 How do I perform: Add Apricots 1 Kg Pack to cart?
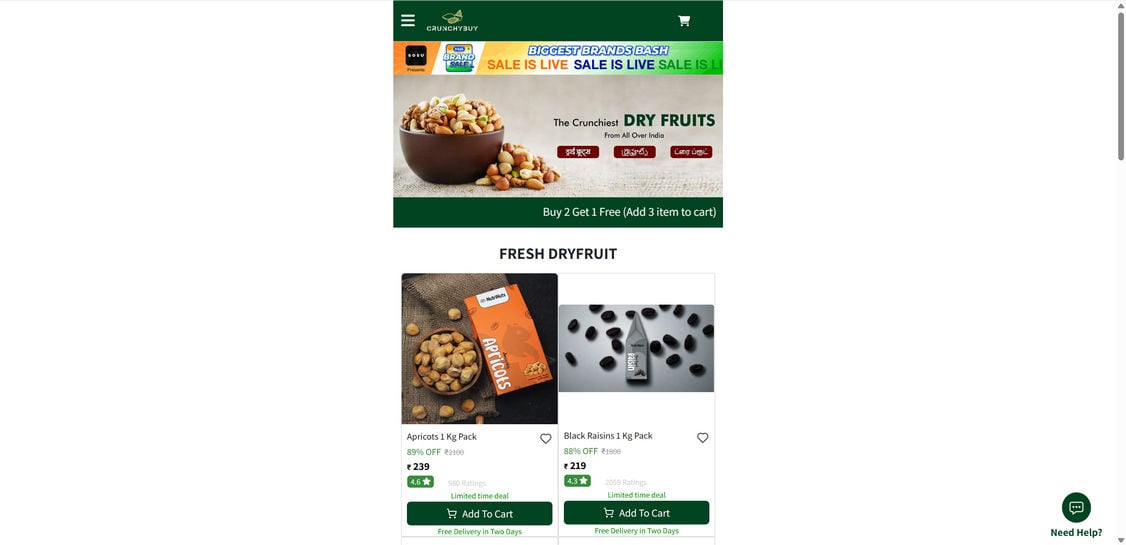tap(480, 513)
